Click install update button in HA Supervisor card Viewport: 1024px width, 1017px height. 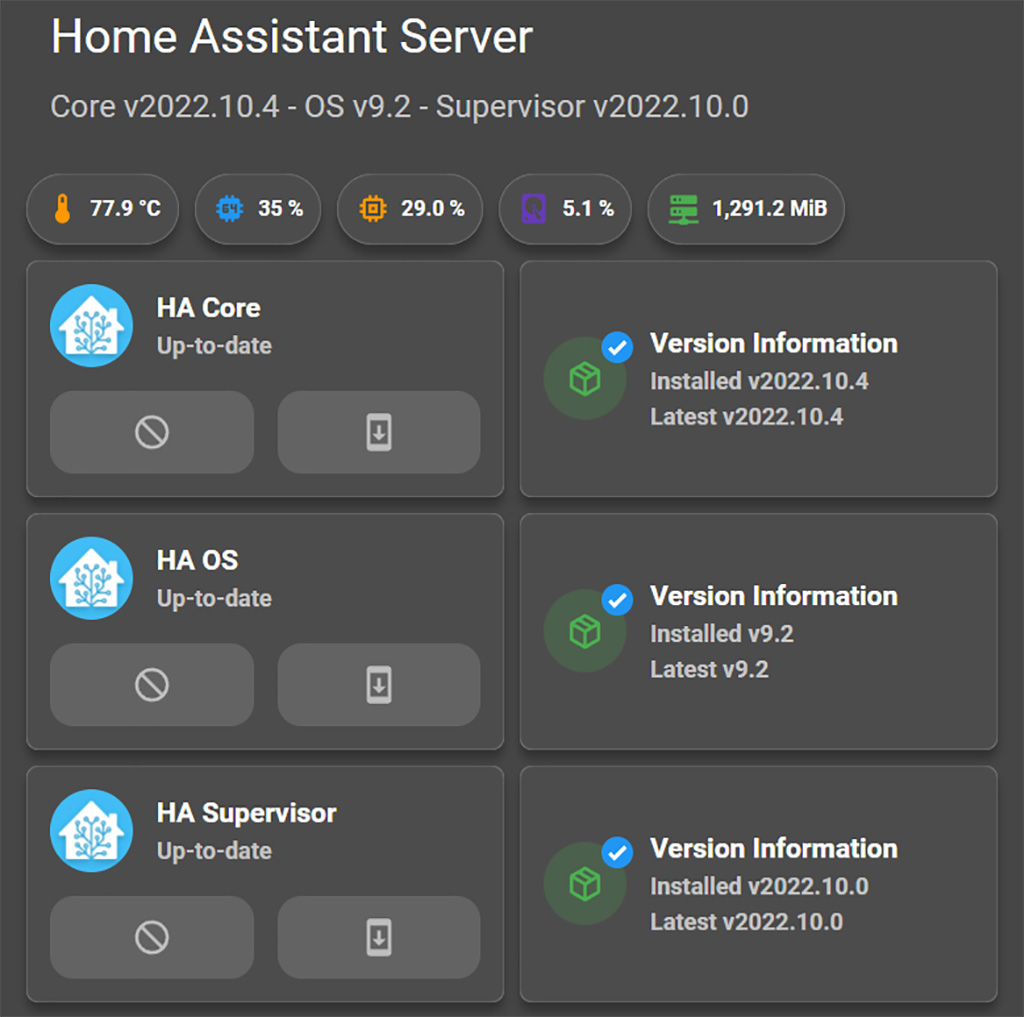[379, 937]
